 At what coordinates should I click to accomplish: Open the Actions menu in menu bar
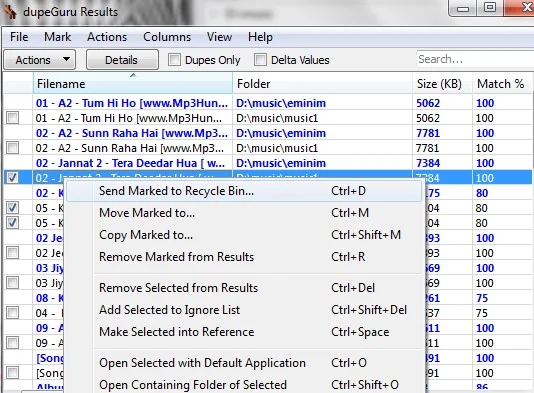click(x=107, y=37)
